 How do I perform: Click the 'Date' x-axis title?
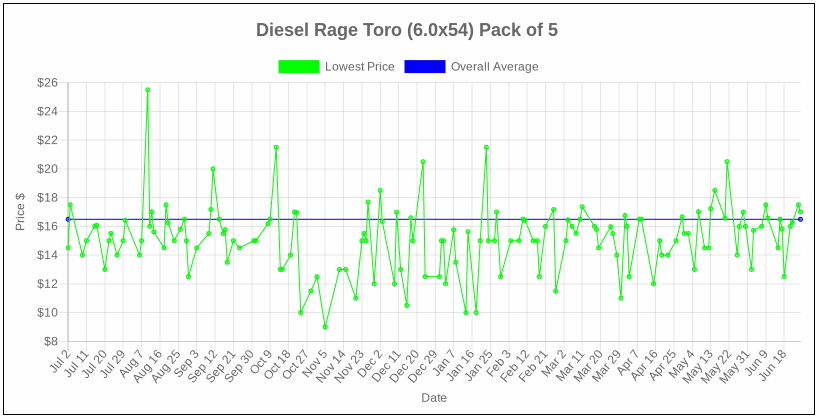[x=434, y=398]
